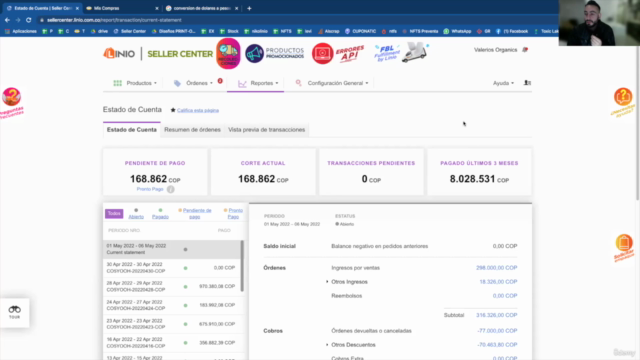Click the Solicitar empaques side icon
Screen dimensions: 640x360
[x=624, y=248]
